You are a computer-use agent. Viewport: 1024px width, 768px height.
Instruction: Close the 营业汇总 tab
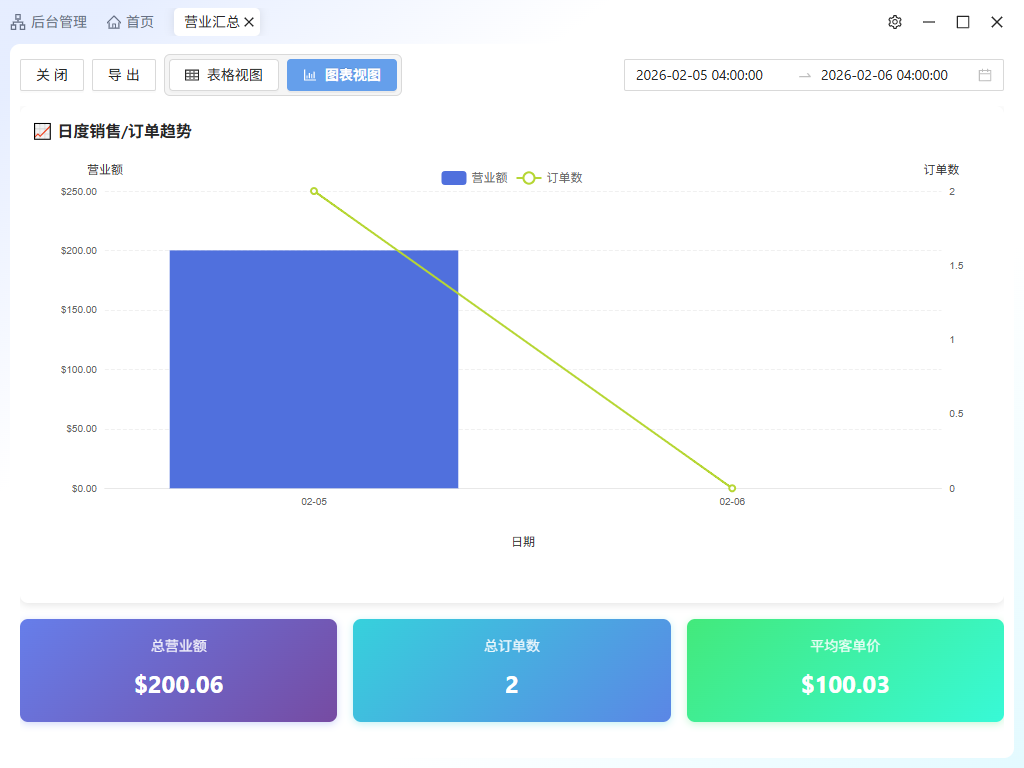pos(249,22)
